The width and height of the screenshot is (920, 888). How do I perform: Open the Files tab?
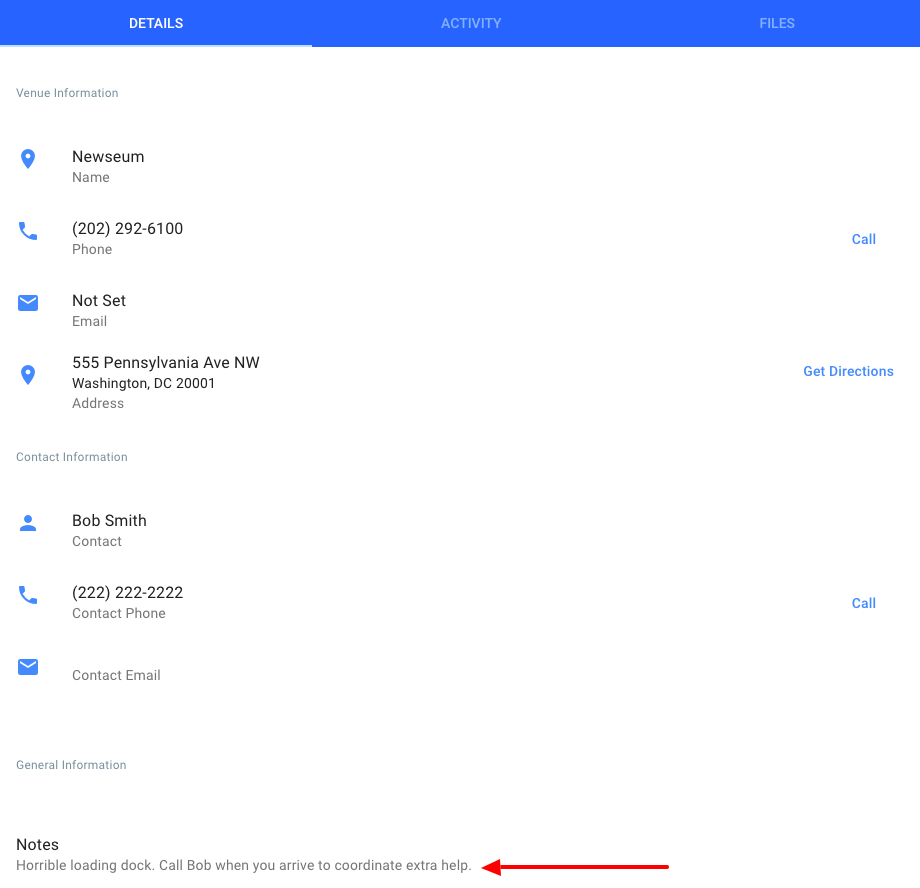tap(777, 23)
